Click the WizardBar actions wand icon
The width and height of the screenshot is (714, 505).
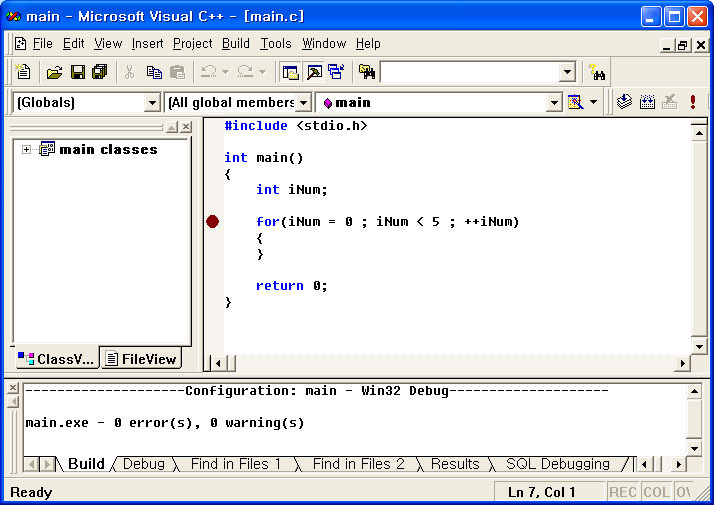click(x=576, y=102)
